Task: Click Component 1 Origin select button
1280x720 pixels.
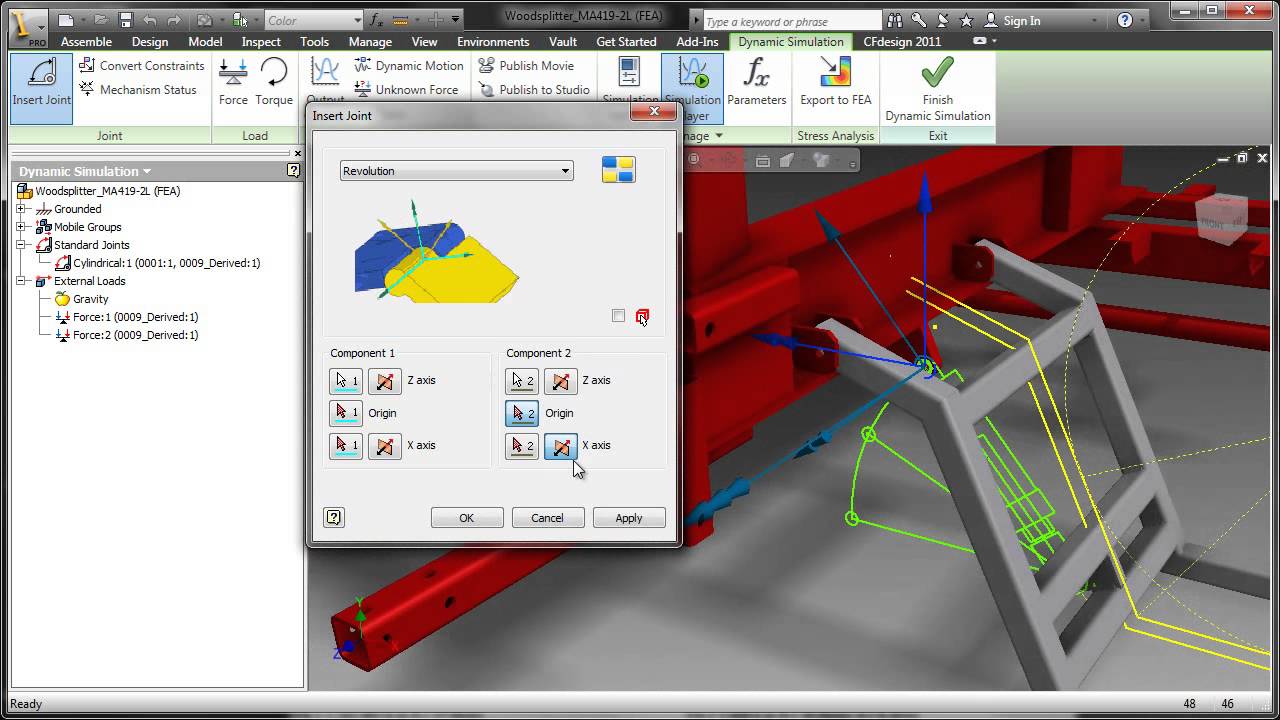Action: click(346, 413)
